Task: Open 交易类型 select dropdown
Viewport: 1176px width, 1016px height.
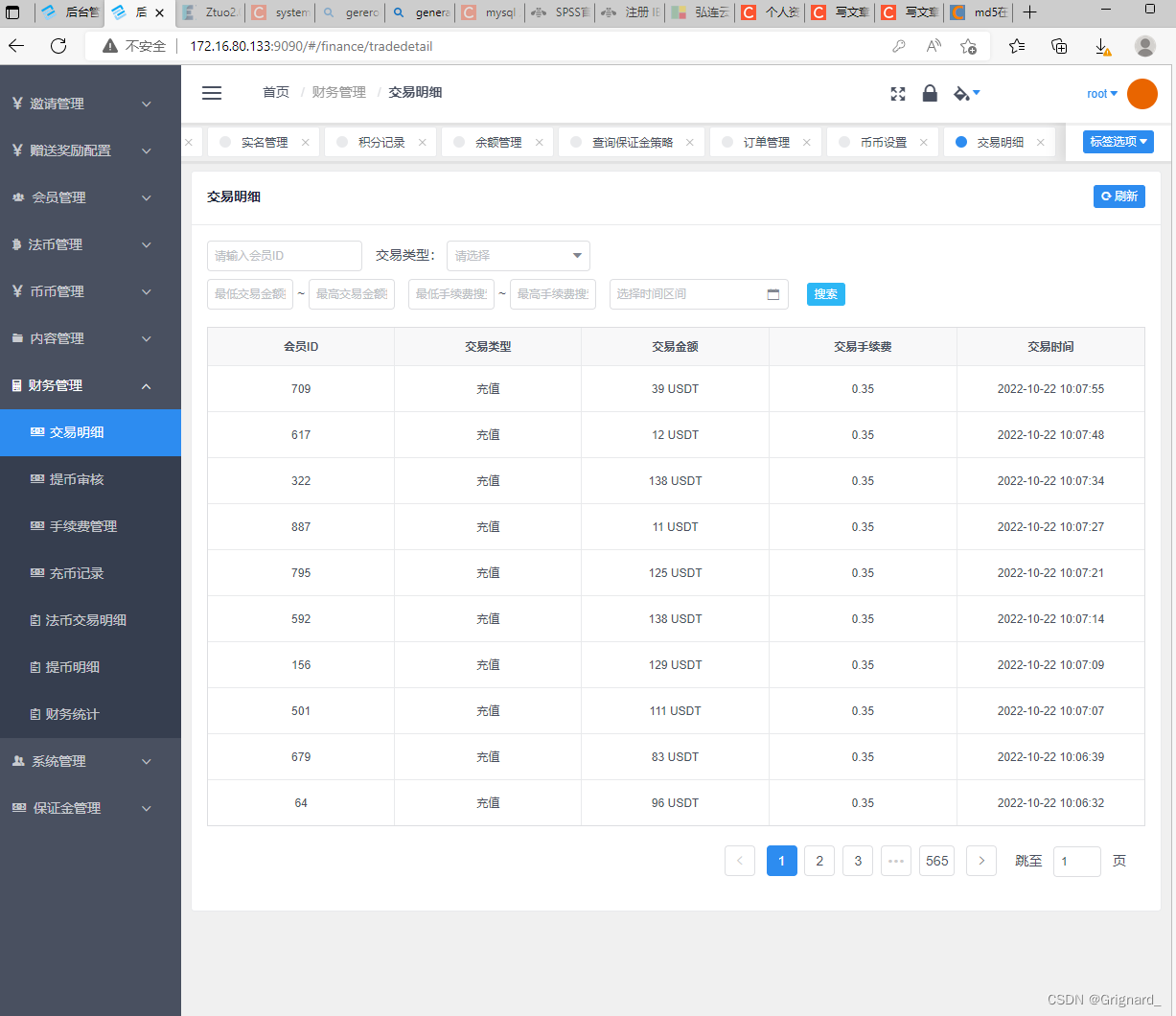Action: click(519, 256)
